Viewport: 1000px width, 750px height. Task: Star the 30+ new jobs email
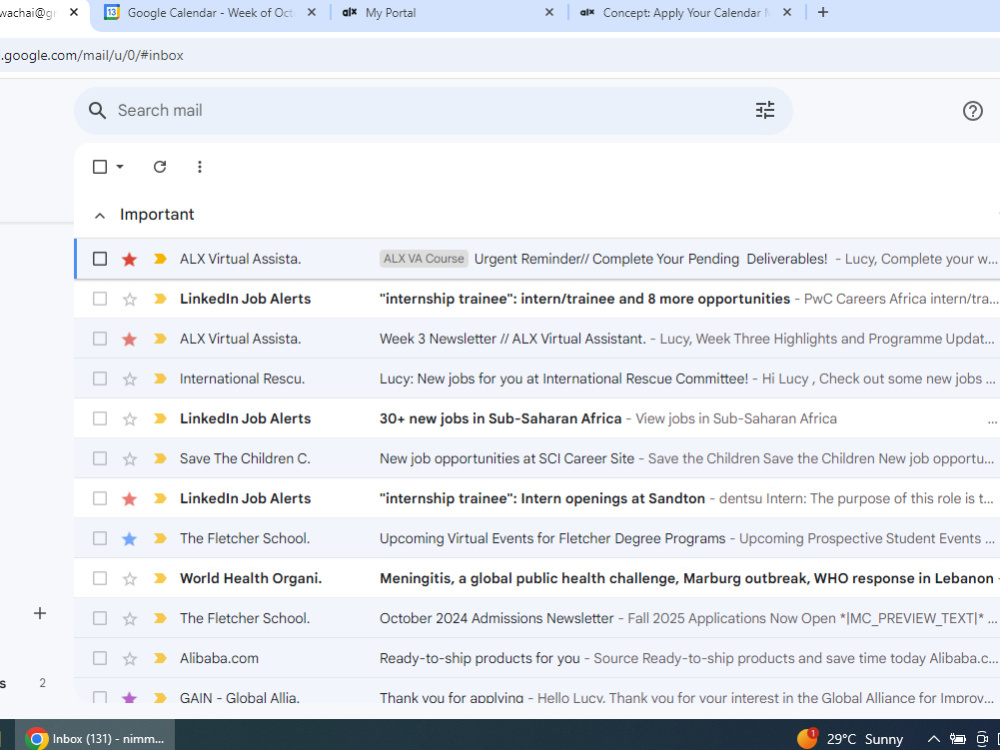(129, 419)
